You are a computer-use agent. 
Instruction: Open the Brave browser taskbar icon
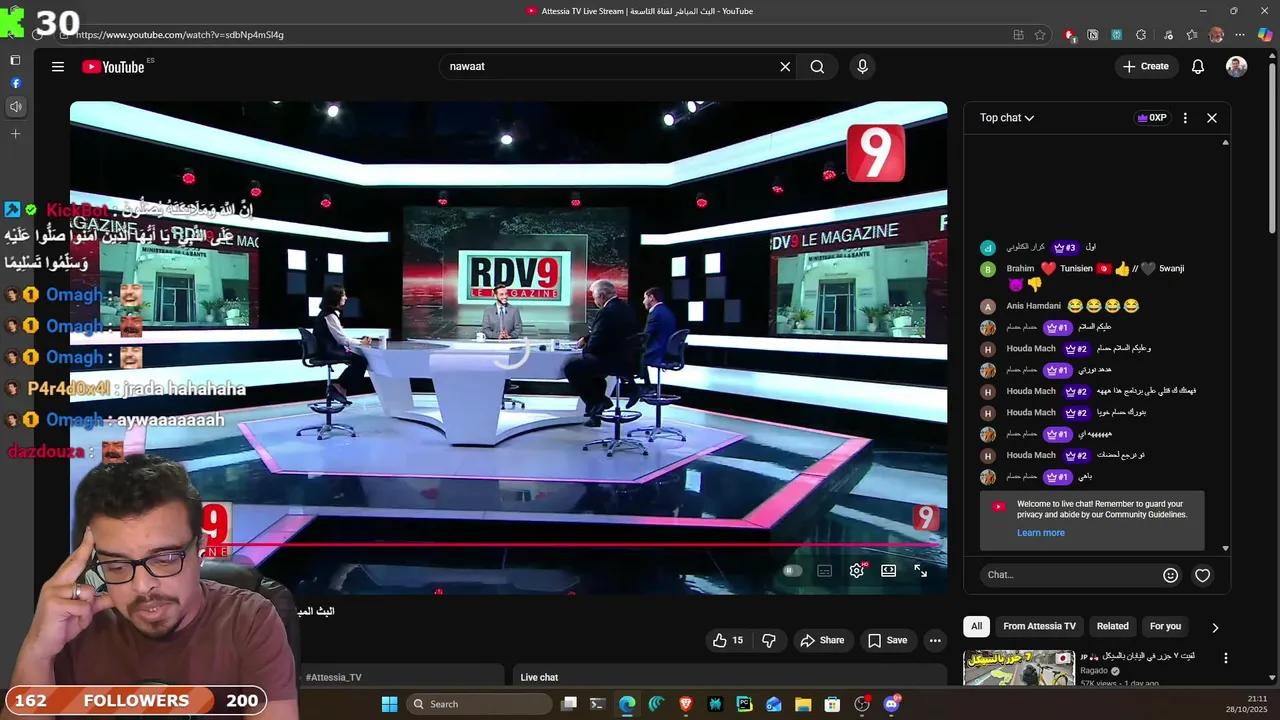click(686, 704)
